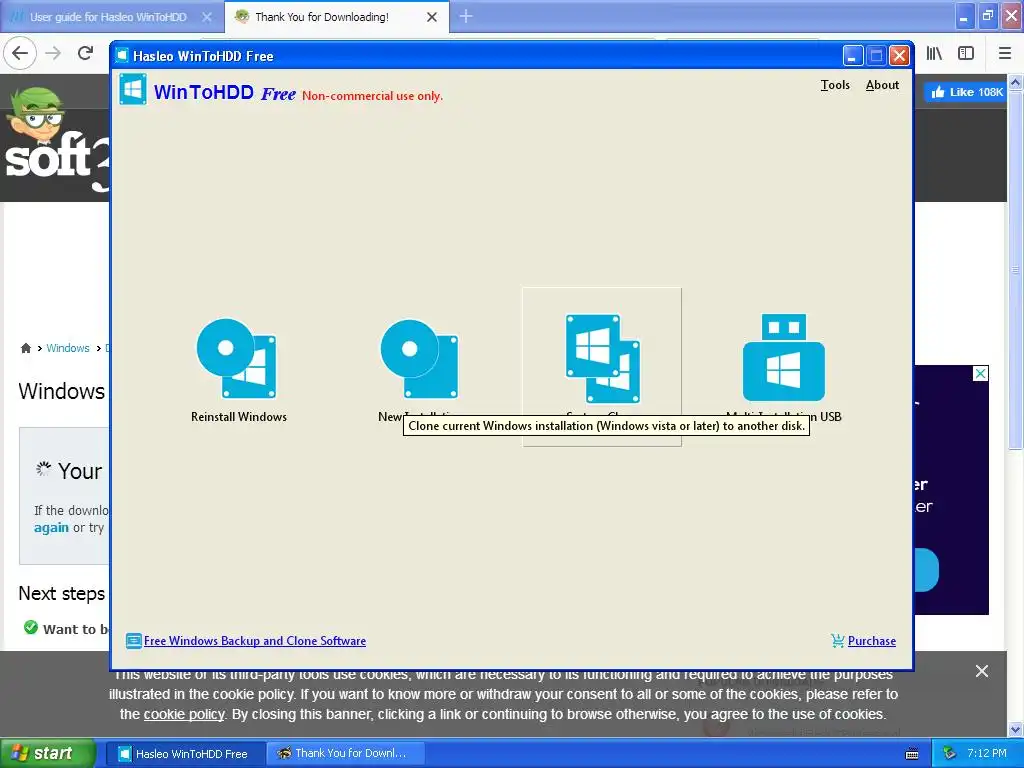This screenshot has width=1024, height=768.
Task: Click the Purchase link
Action: click(x=871, y=641)
